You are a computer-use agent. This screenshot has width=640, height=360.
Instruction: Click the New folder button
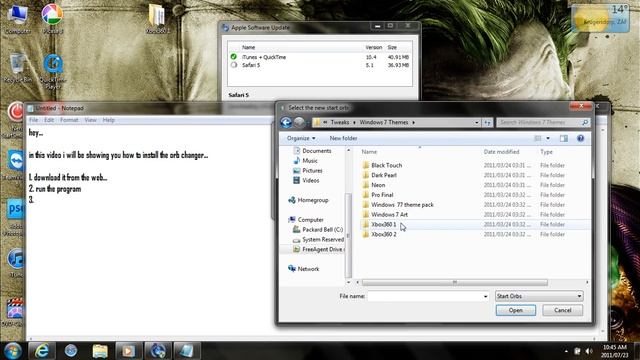point(343,138)
